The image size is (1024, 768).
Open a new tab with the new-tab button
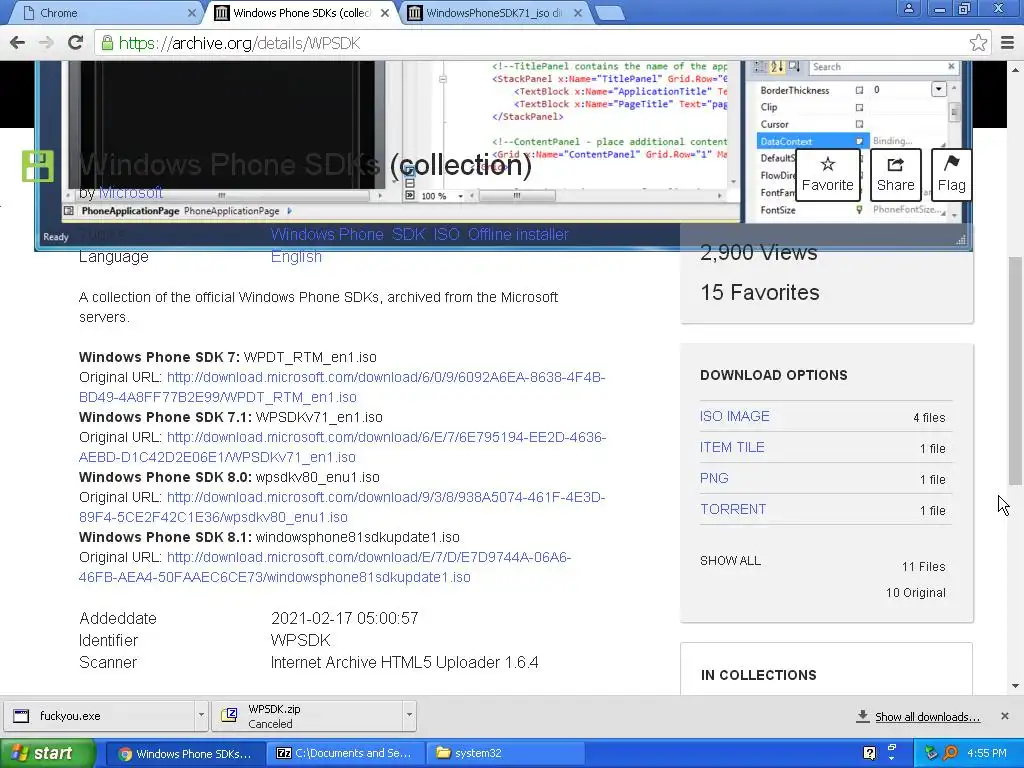(x=610, y=13)
